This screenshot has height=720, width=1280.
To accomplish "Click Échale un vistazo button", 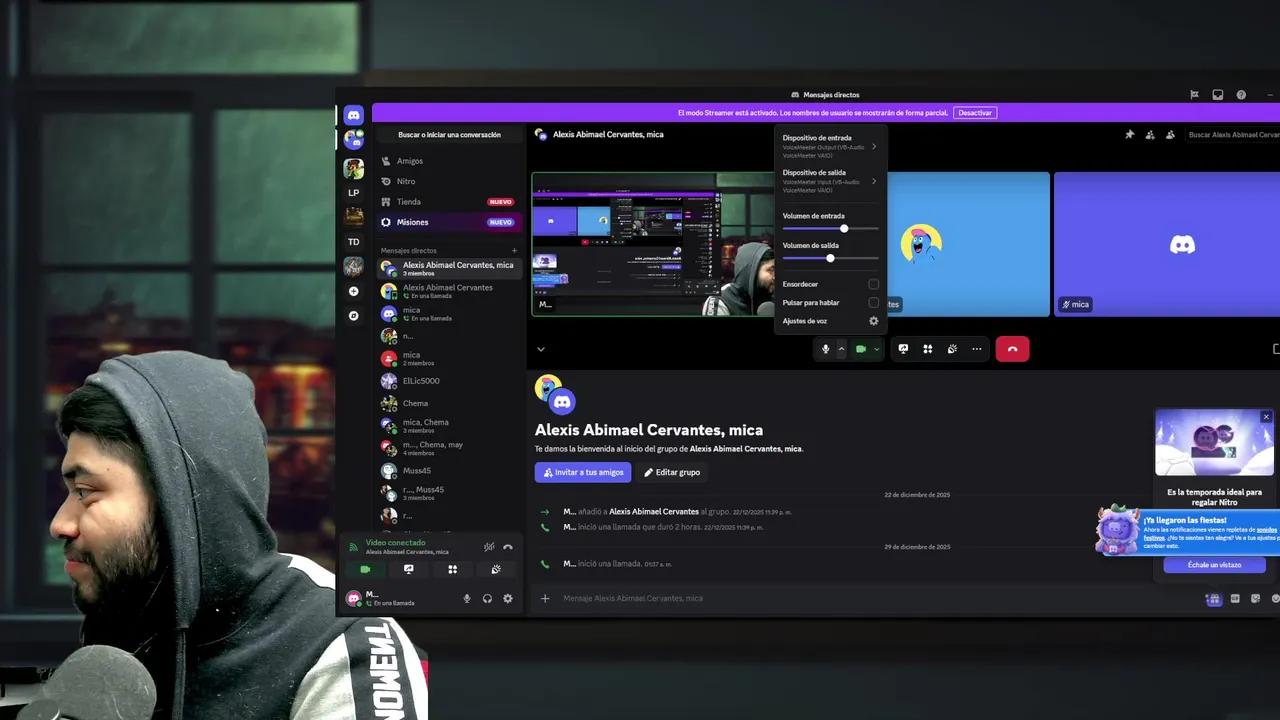I will 1214,565.
